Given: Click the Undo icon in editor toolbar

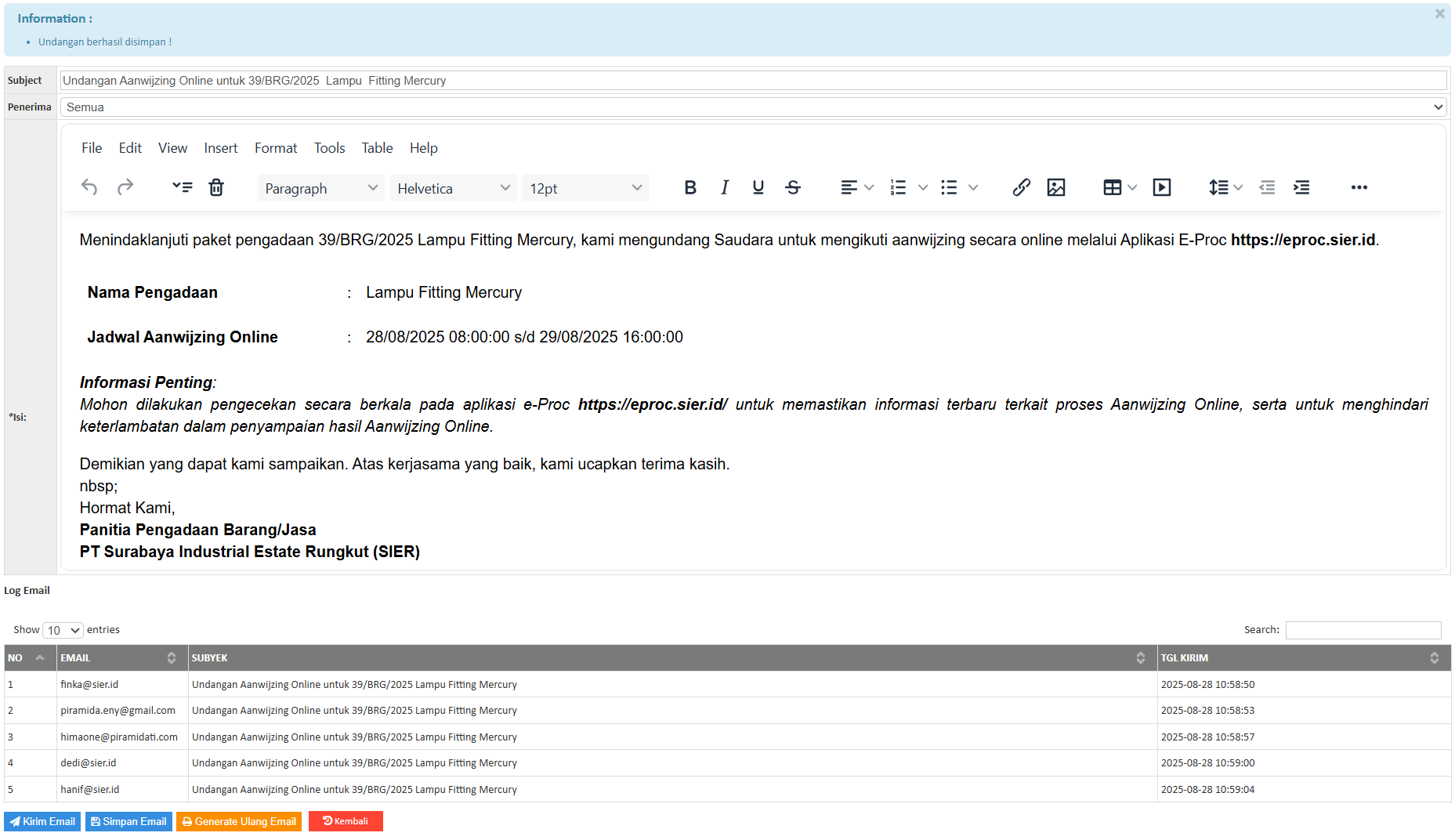Looking at the screenshot, I should click(x=89, y=187).
